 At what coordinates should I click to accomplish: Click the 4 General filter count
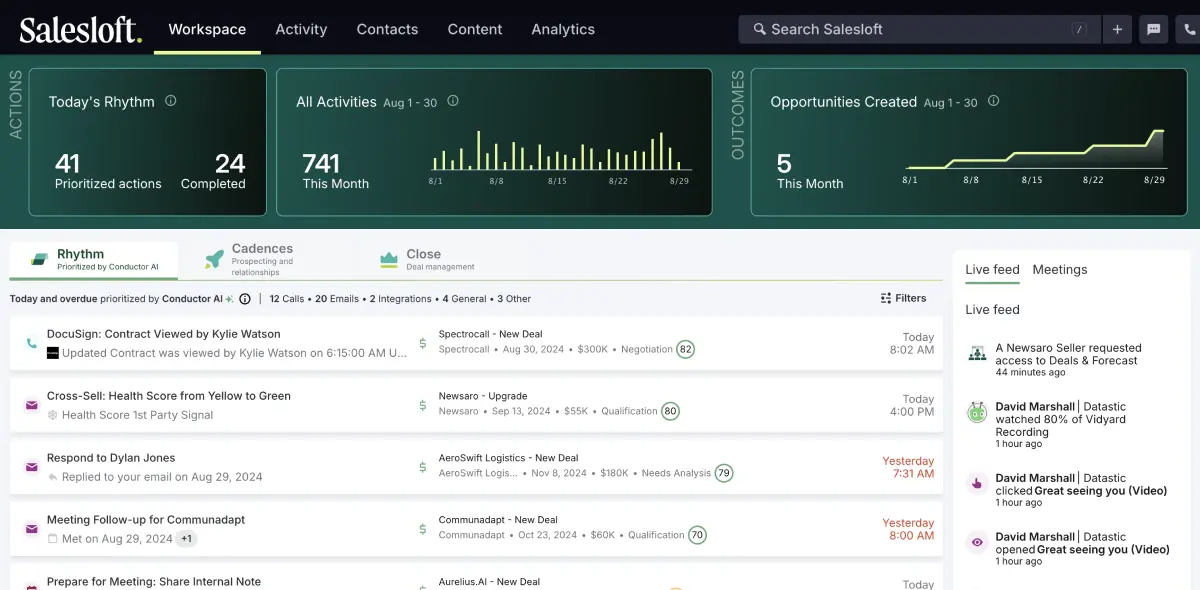coord(465,298)
